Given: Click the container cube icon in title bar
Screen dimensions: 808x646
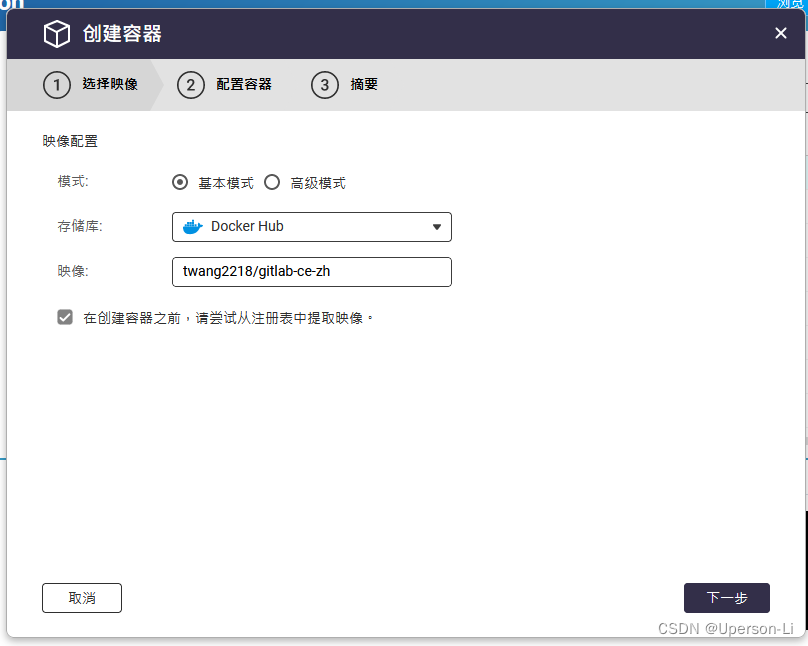Looking at the screenshot, I should (x=56, y=34).
